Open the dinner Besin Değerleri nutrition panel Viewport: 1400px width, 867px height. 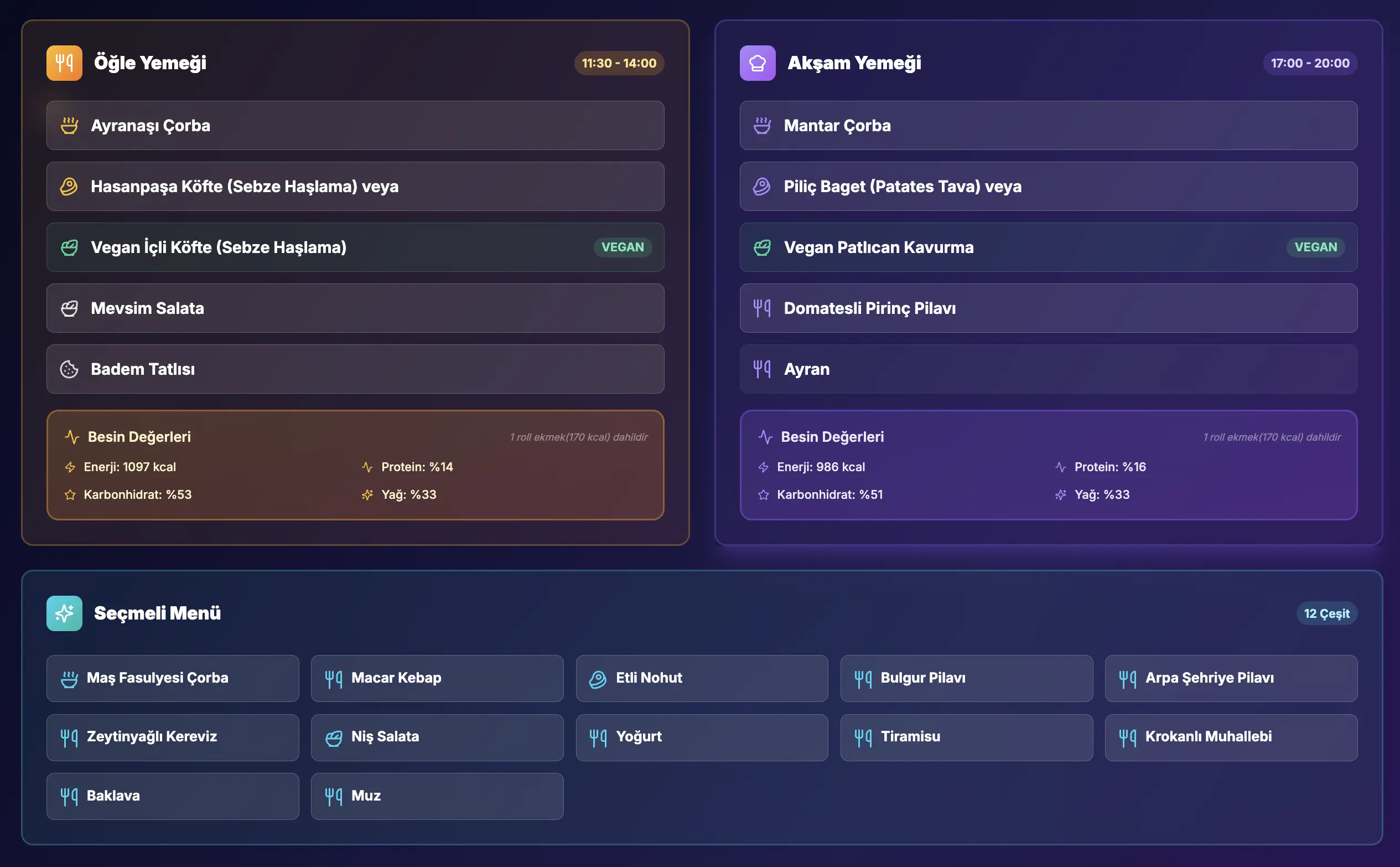(1048, 465)
